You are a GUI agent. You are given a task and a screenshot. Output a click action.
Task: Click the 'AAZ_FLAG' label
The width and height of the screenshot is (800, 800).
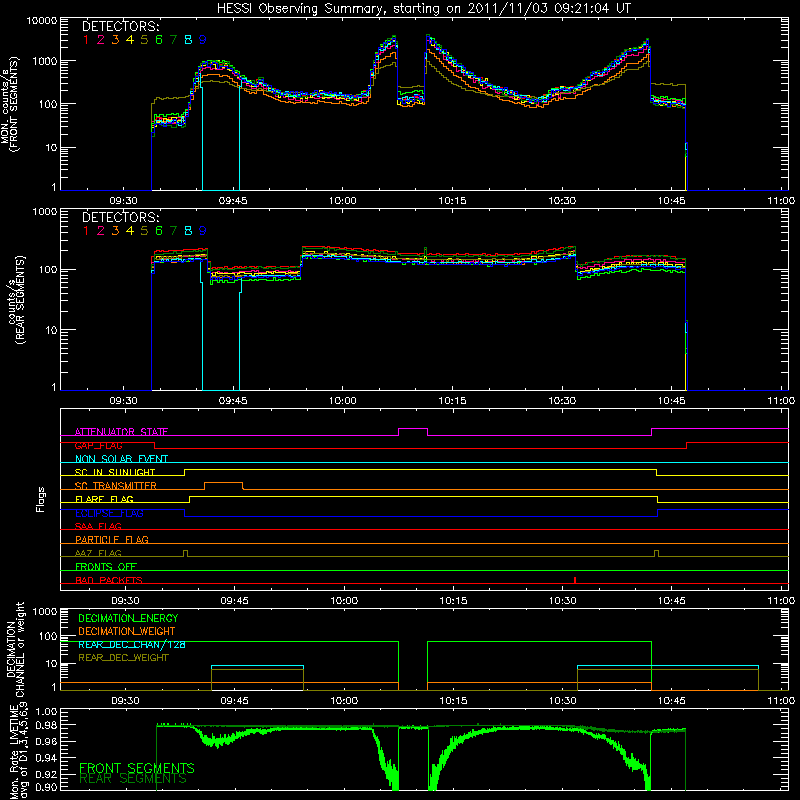pos(98,553)
